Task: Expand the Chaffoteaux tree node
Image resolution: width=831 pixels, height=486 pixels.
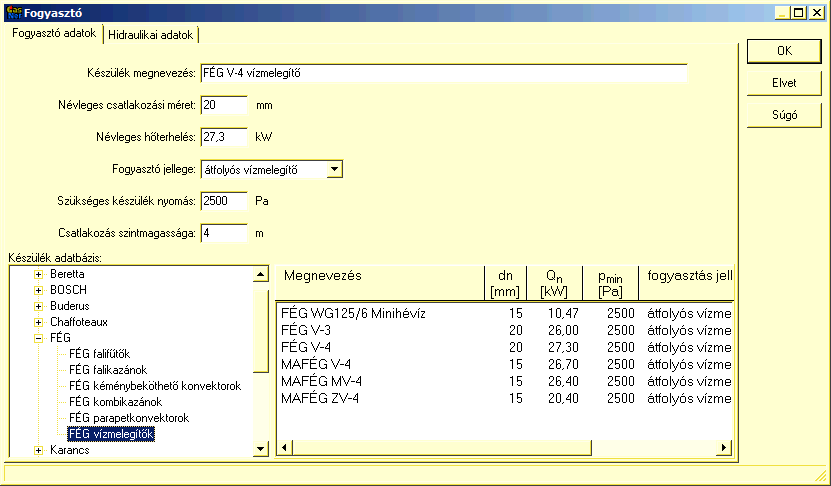Action: tap(38, 322)
